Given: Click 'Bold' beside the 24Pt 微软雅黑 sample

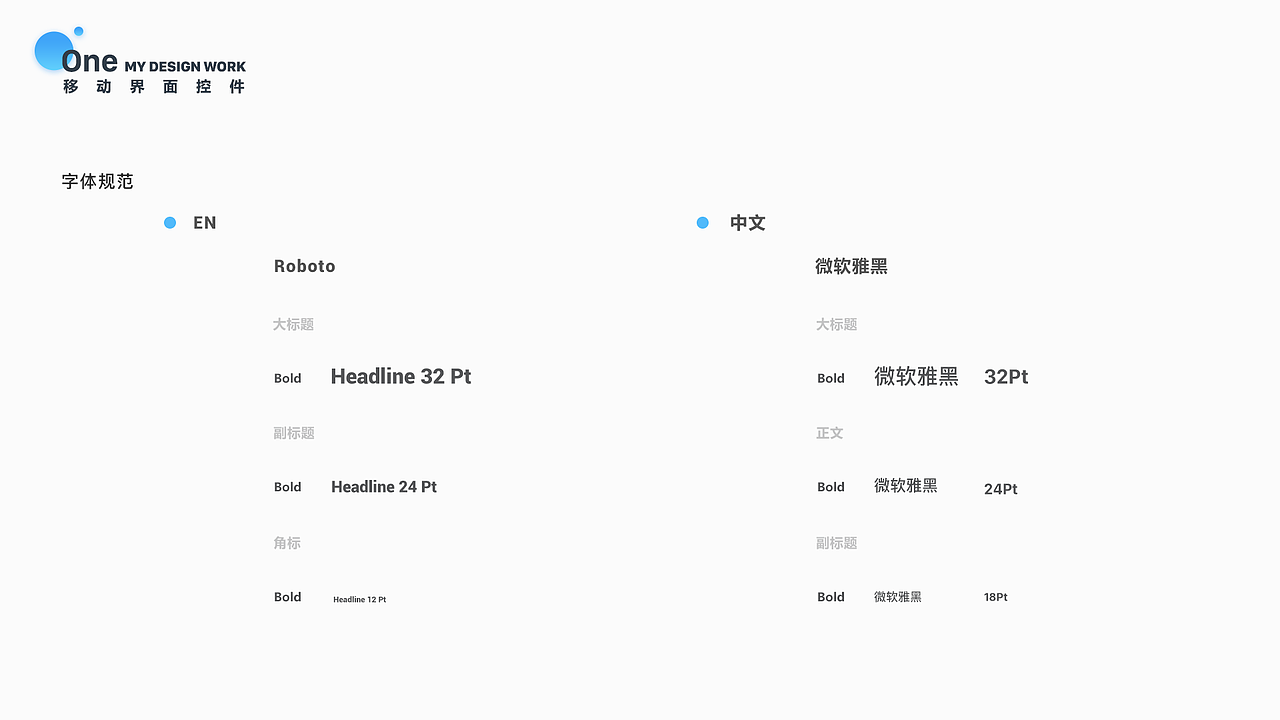Looking at the screenshot, I should [x=831, y=487].
